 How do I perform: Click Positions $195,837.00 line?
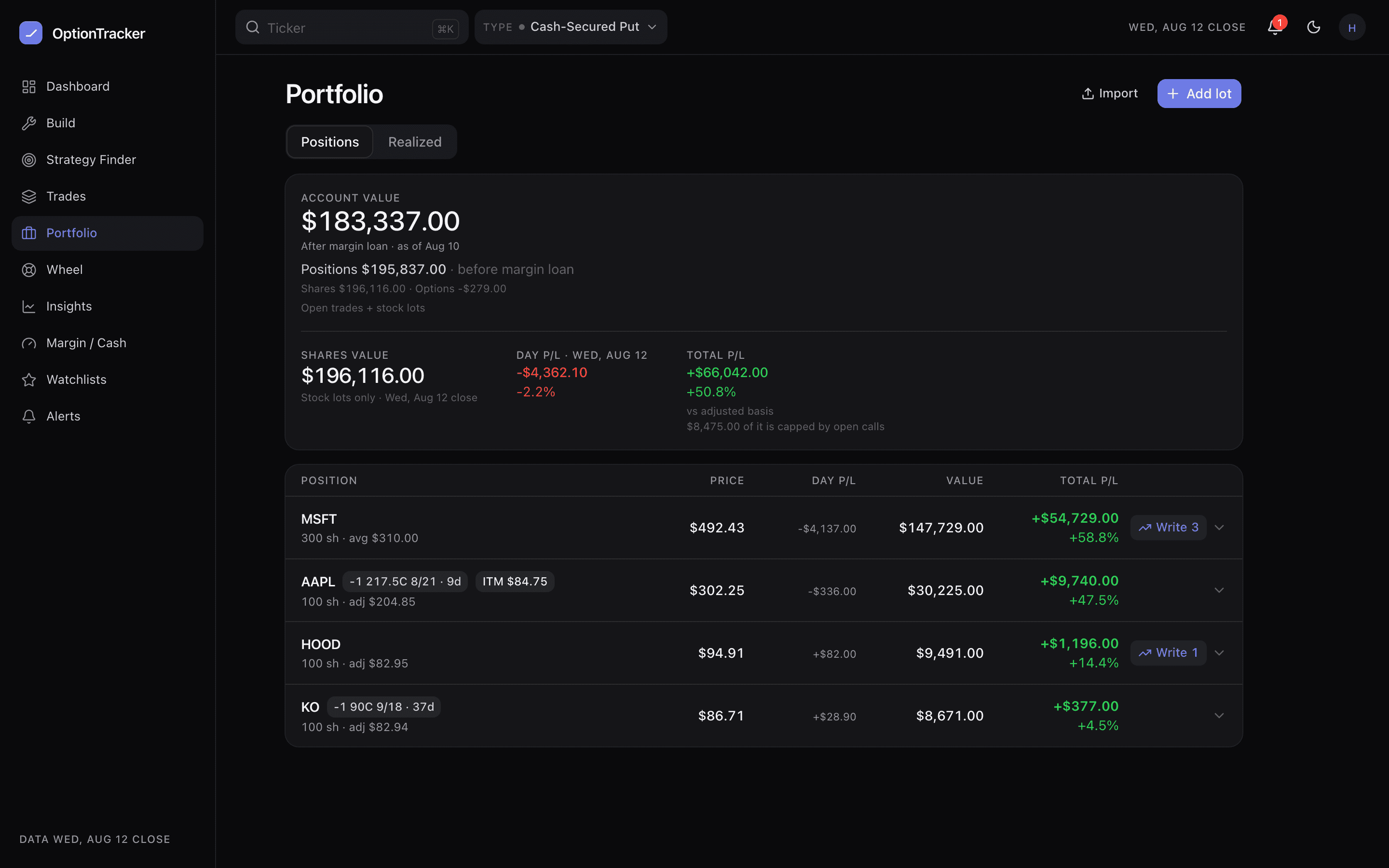click(437, 269)
